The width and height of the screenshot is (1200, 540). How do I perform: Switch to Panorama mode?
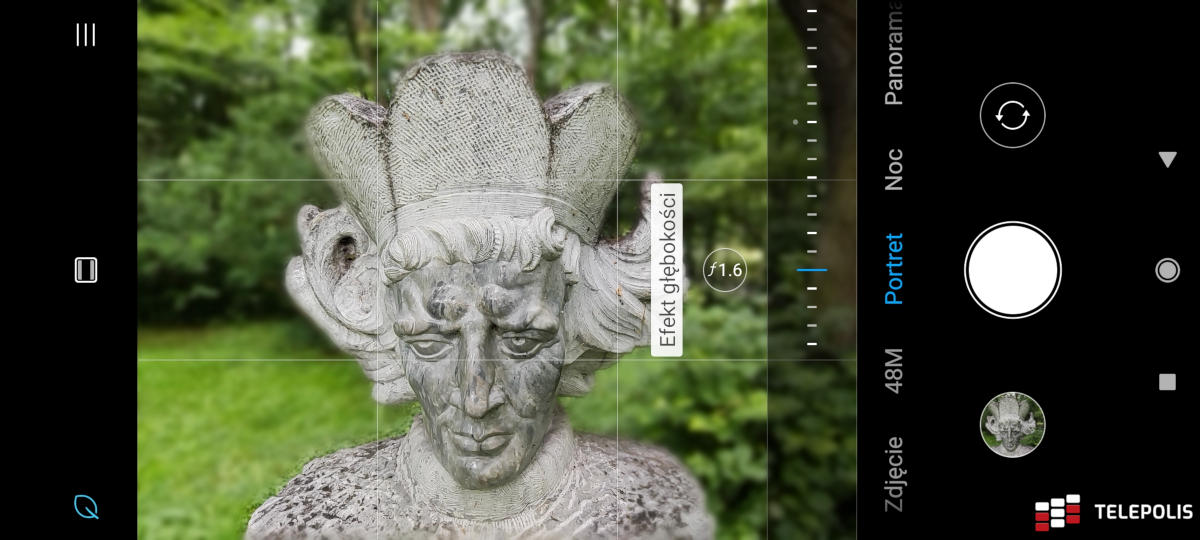pyautogui.click(x=894, y=55)
